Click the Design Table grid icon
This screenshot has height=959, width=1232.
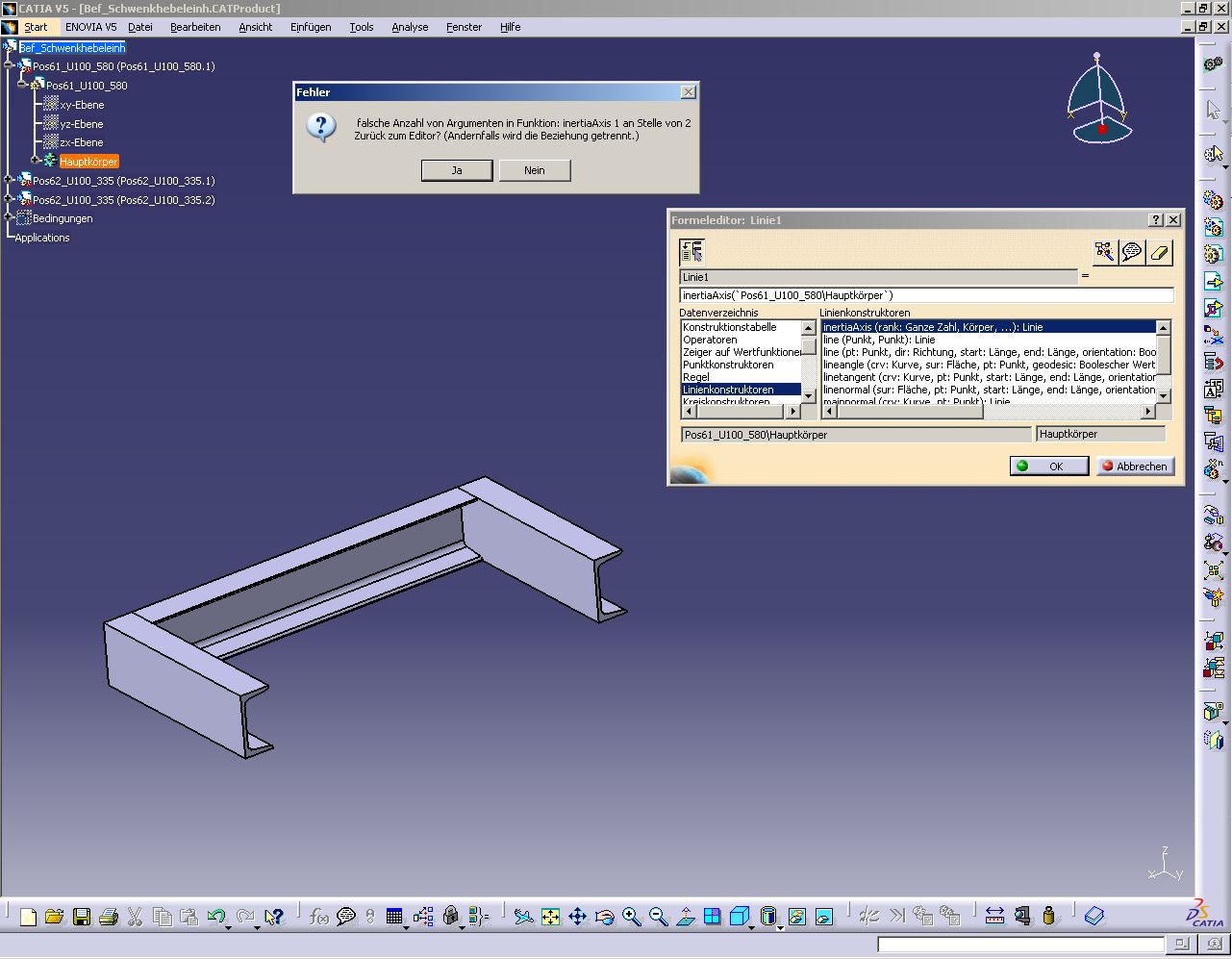[x=394, y=917]
